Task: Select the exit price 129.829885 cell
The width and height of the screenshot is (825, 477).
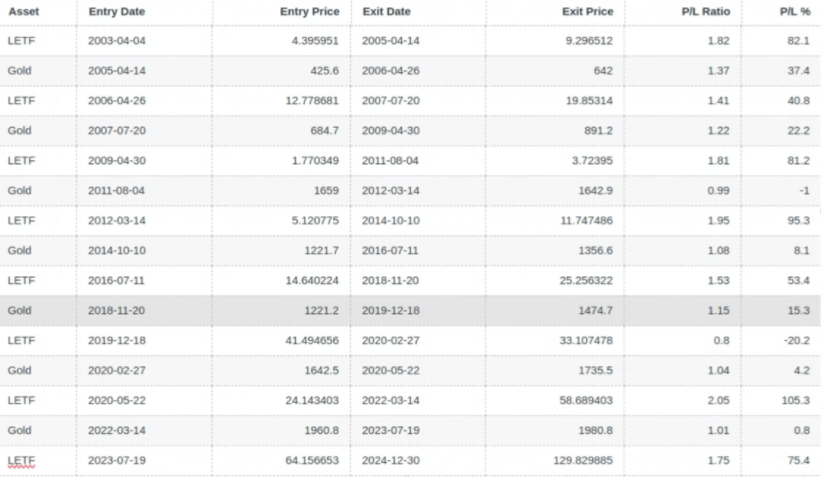Action: [x=581, y=461]
